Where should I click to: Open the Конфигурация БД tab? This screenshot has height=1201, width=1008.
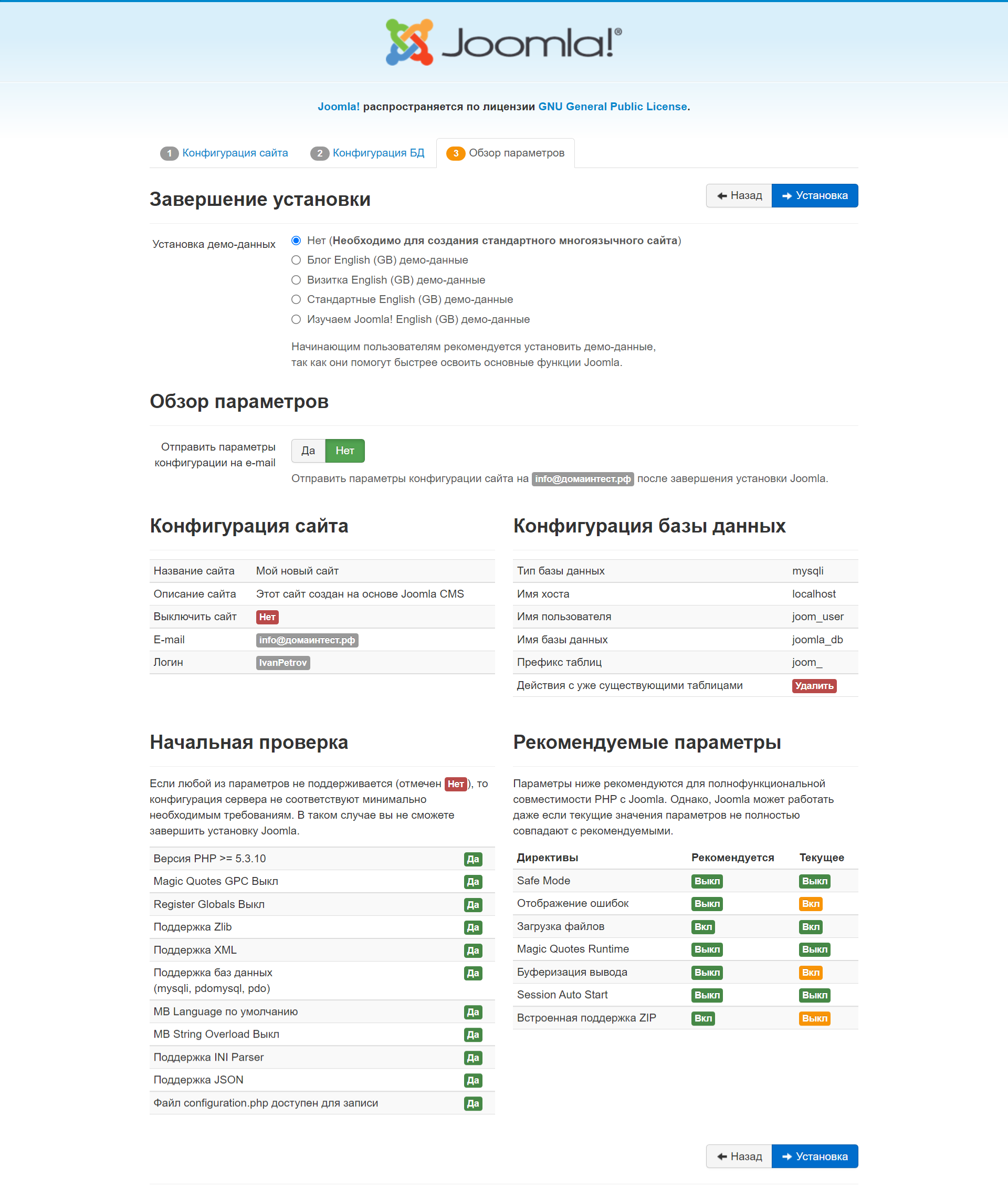click(x=378, y=153)
